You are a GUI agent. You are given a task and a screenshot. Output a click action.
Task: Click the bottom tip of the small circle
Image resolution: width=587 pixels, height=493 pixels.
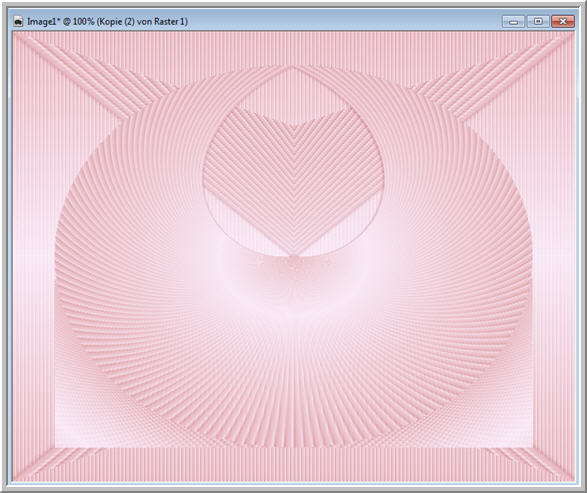pos(293,256)
